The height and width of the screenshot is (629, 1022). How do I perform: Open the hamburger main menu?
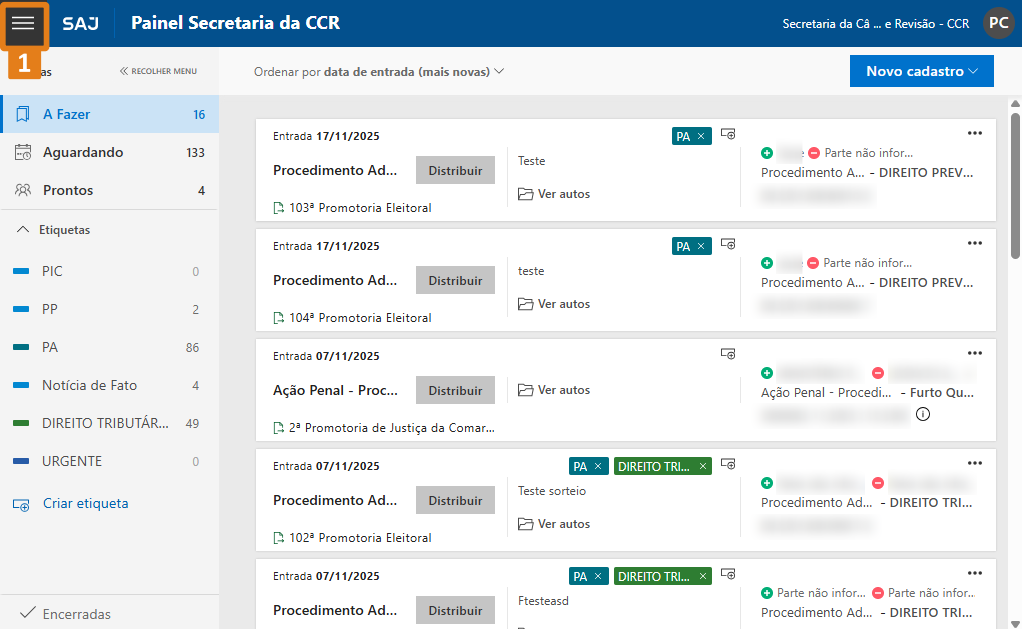tap(24, 23)
